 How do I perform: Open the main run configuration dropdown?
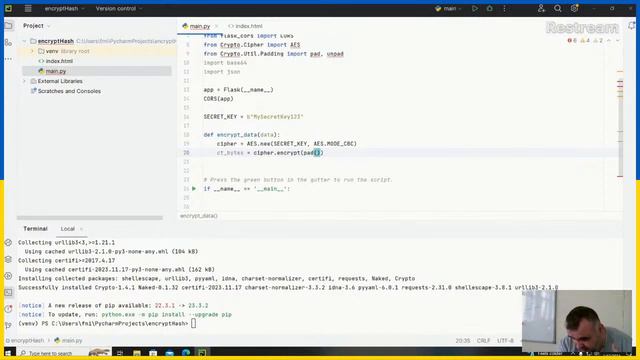point(449,8)
